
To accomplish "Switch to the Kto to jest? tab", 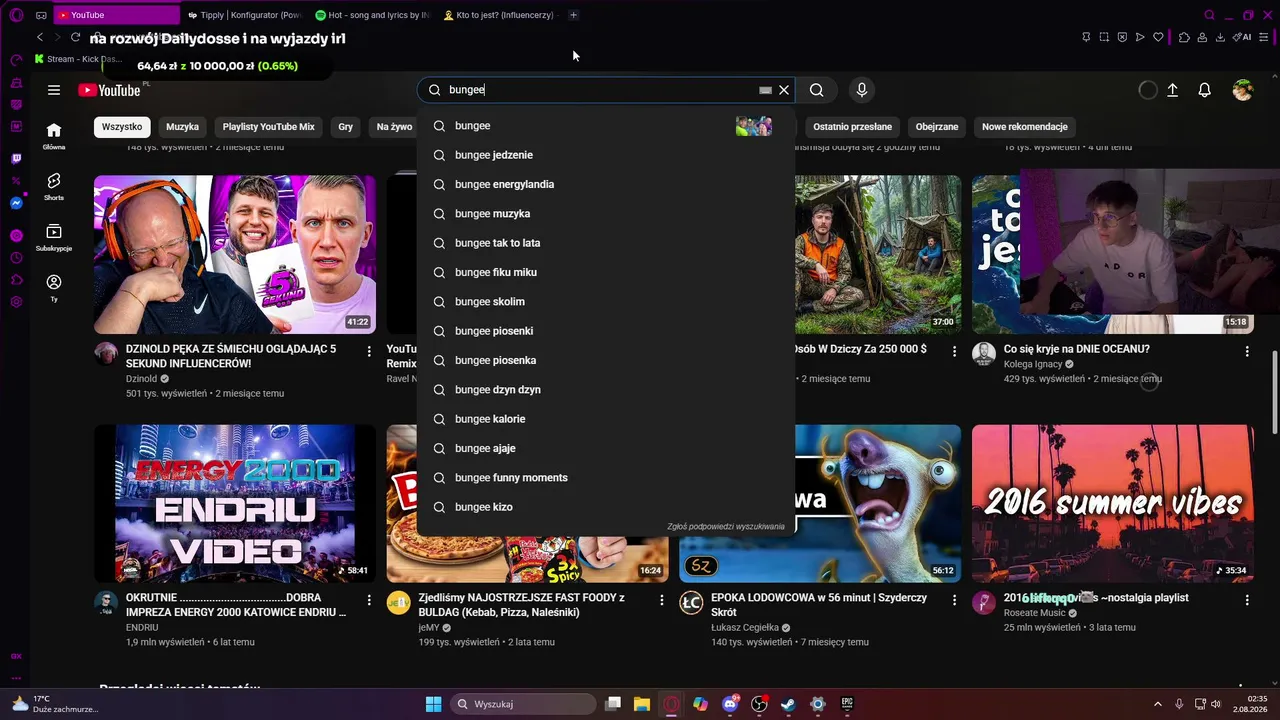I will coord(498,15).
